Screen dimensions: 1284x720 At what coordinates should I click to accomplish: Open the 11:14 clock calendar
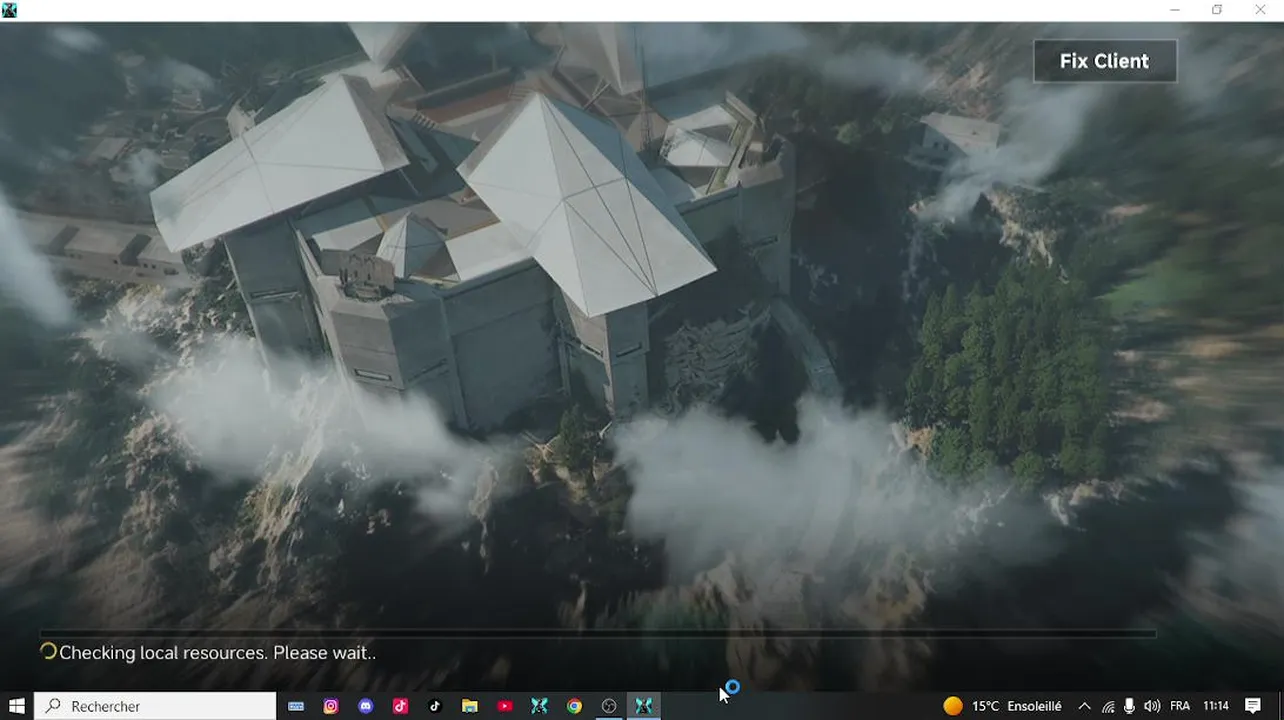(1216, 706)
